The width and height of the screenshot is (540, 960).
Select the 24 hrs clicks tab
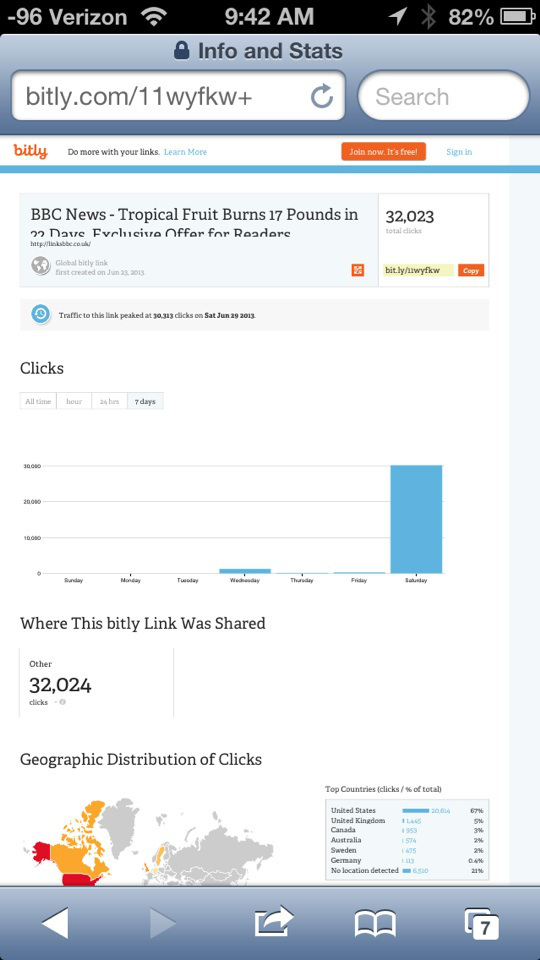coord(110,401)
